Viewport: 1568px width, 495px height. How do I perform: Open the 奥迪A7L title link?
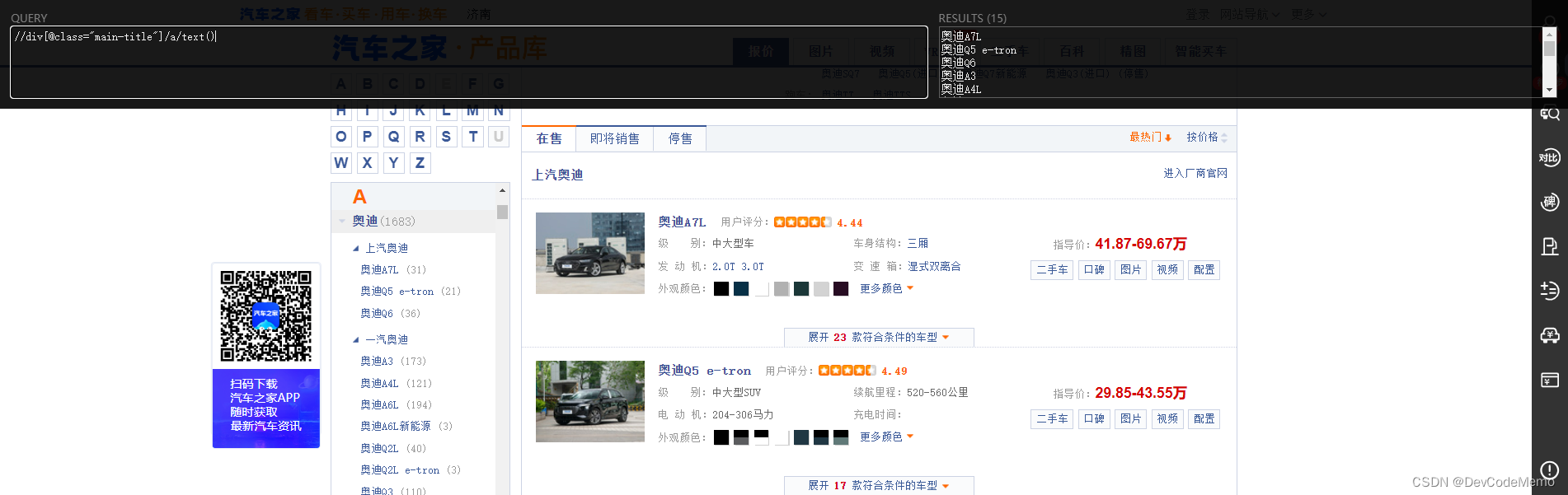682,222
